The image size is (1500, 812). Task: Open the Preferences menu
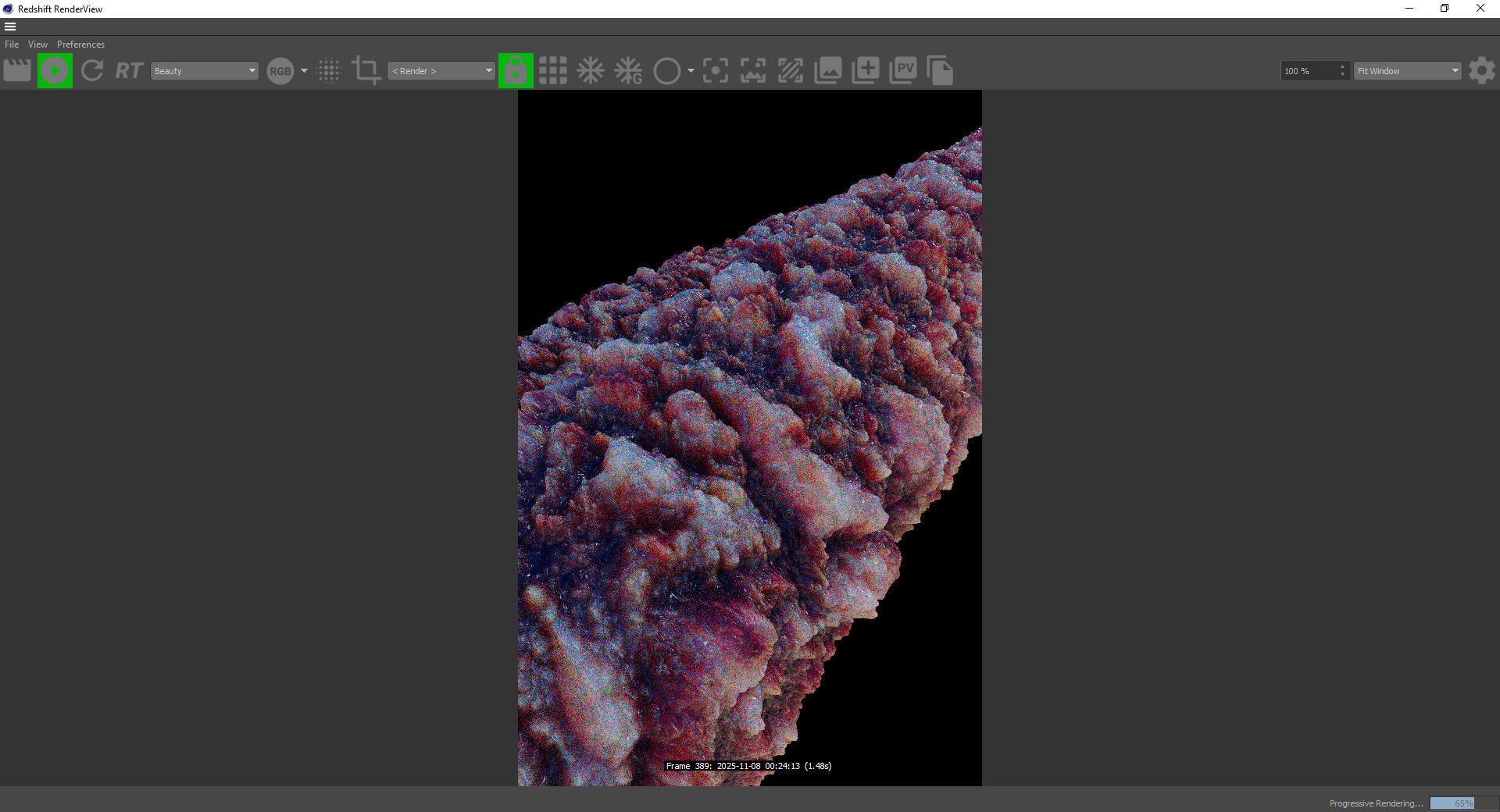[80, 45]
